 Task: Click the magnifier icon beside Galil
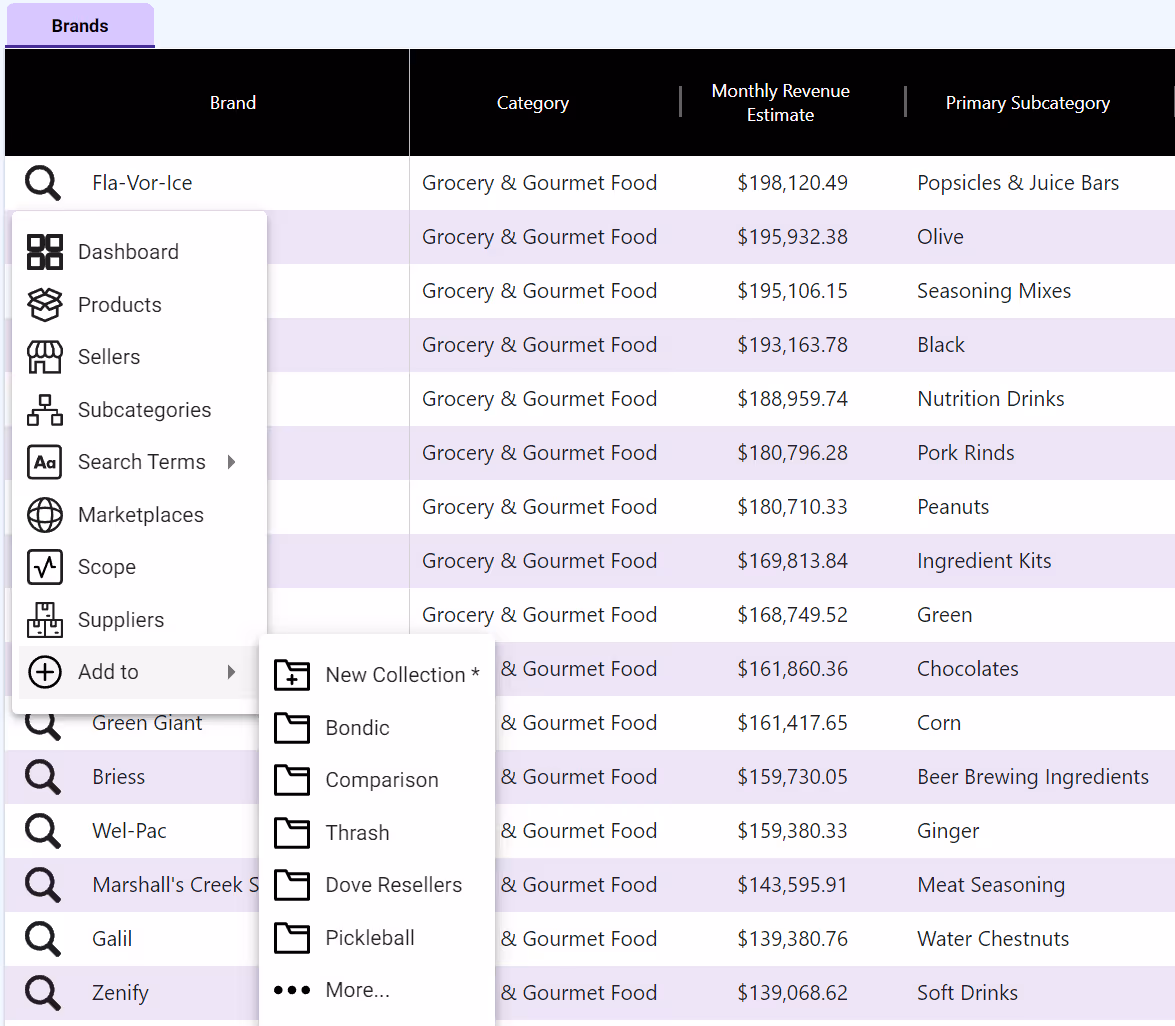tap(43, 939)
